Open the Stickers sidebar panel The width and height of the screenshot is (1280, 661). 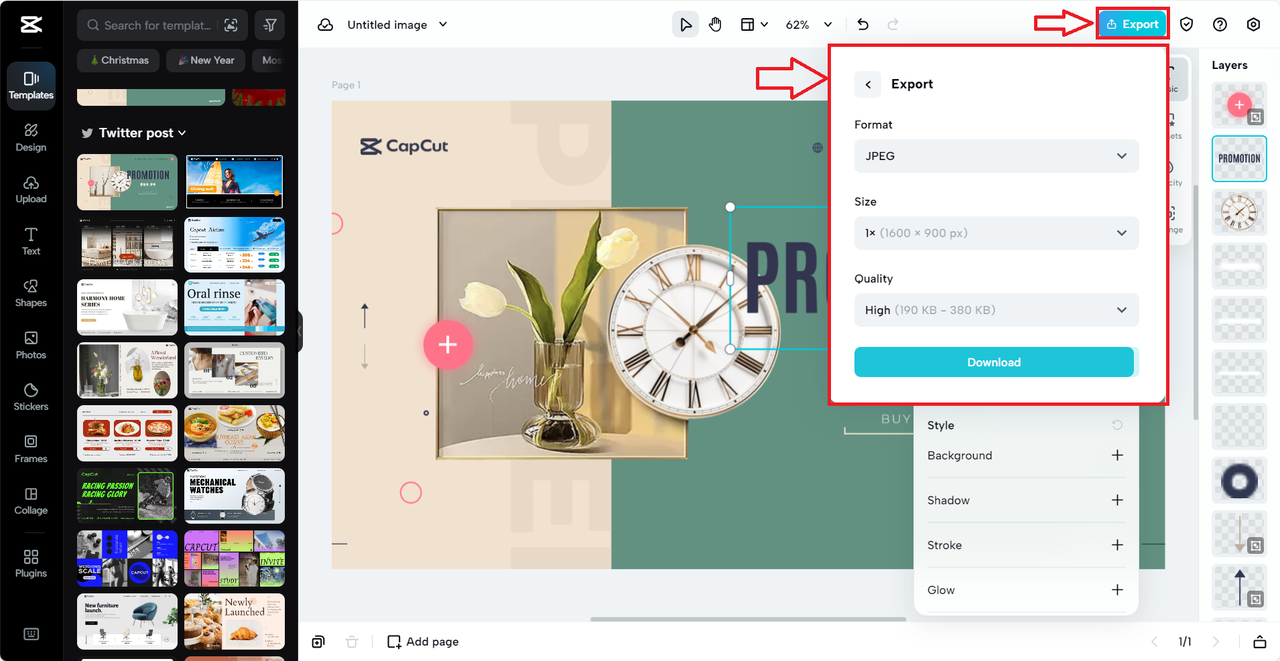pos(31,397)
